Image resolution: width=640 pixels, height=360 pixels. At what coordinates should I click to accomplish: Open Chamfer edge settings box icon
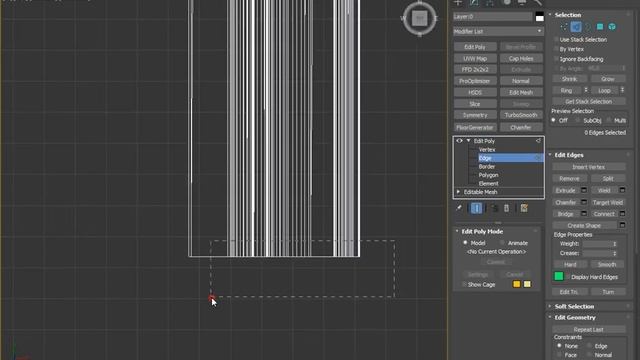click(584, 202)
